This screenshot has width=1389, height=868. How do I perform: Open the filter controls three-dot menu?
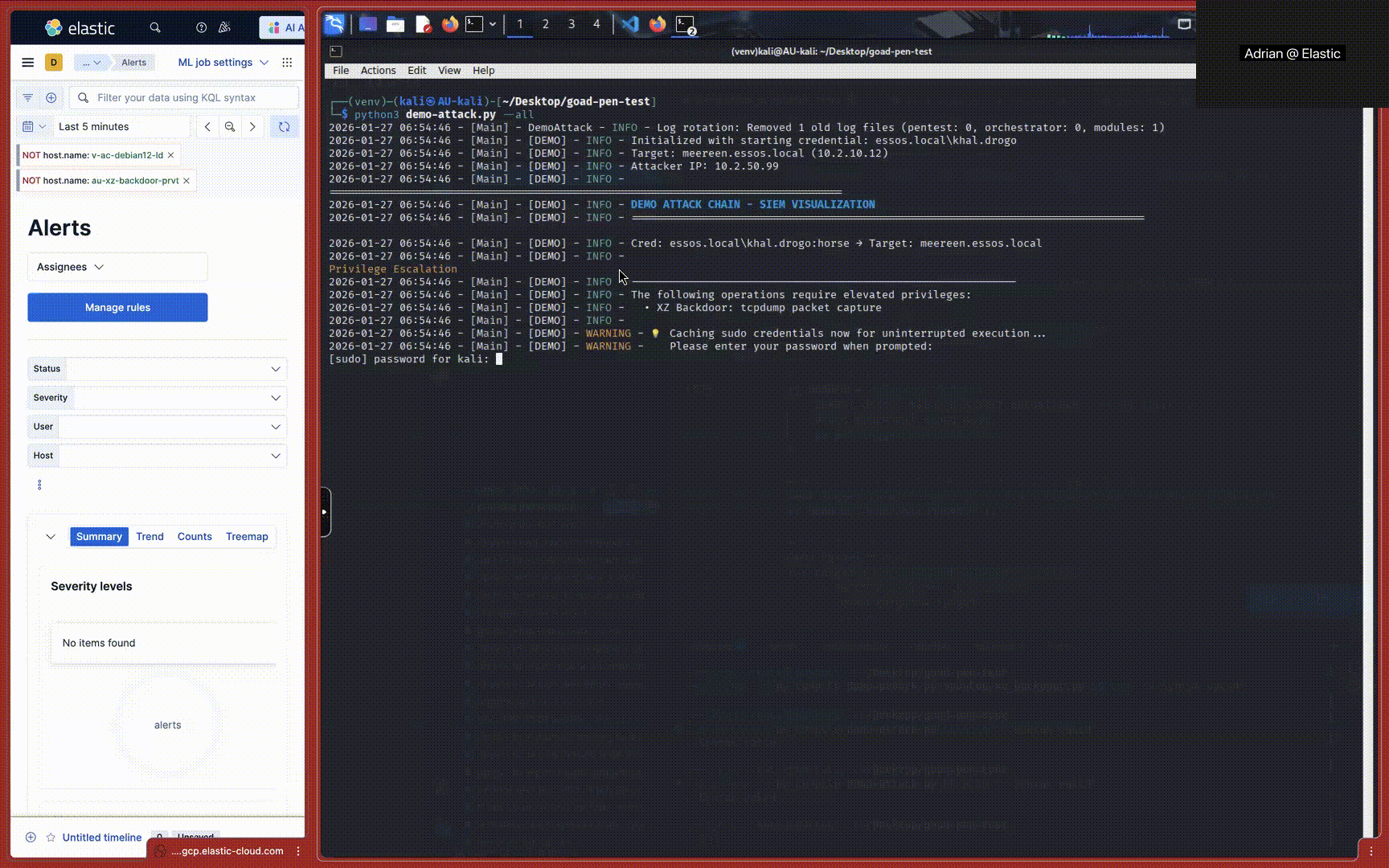39,485
